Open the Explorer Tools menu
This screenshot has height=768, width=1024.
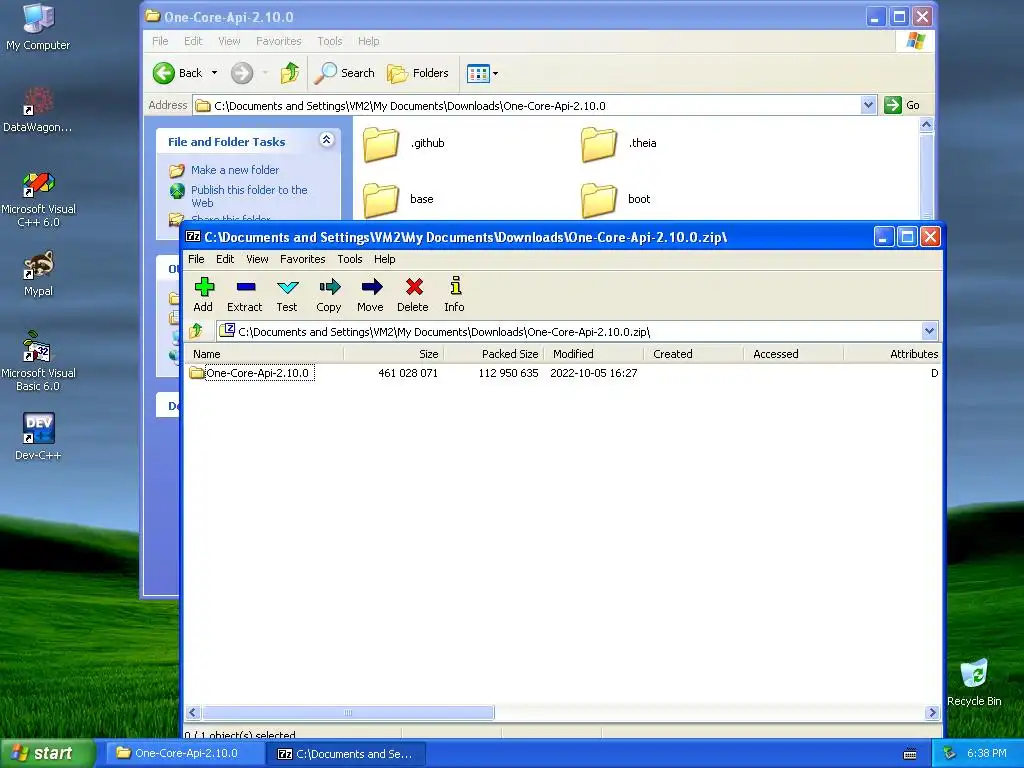[330, 41]
